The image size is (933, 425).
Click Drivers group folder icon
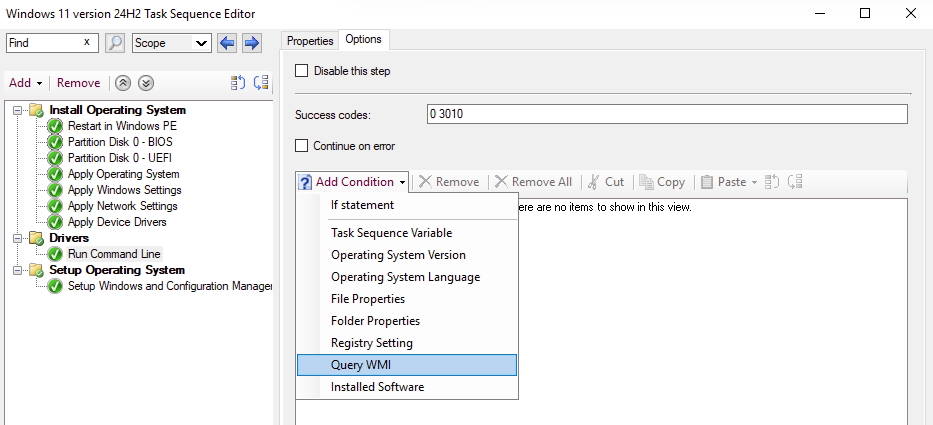[x=37, y=238]
